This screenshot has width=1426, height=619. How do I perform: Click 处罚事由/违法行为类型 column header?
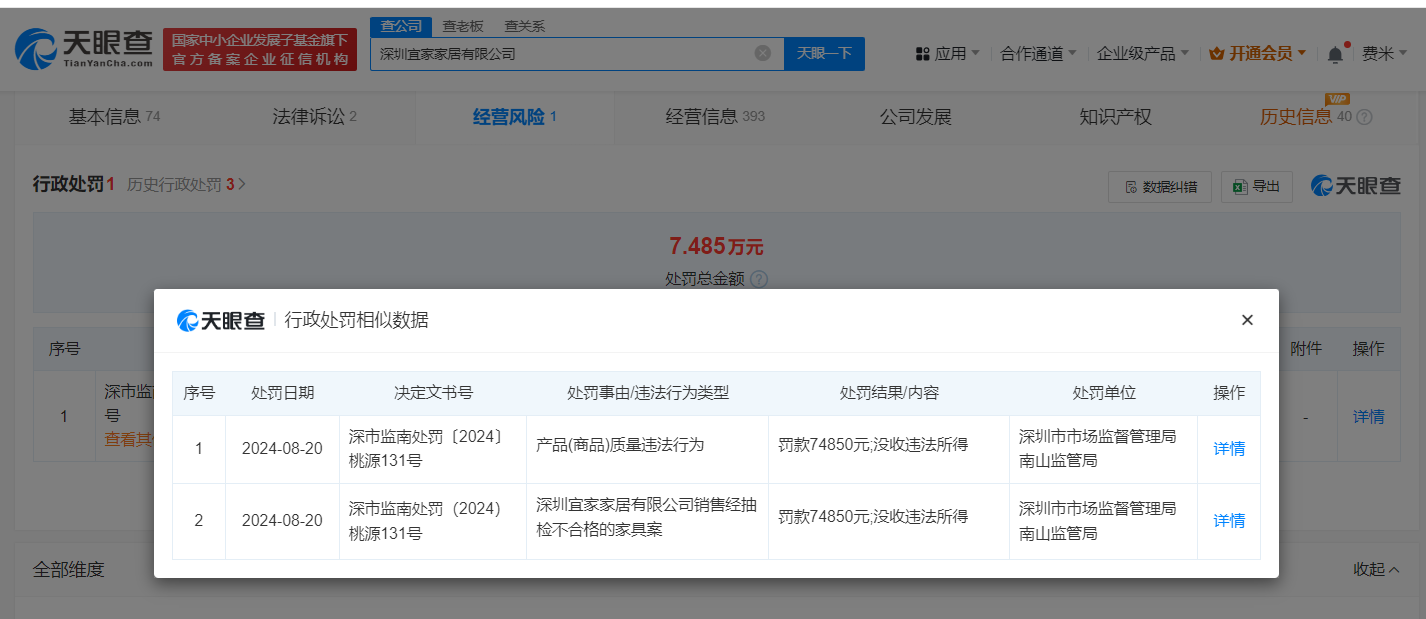click(x=648, y=393)
